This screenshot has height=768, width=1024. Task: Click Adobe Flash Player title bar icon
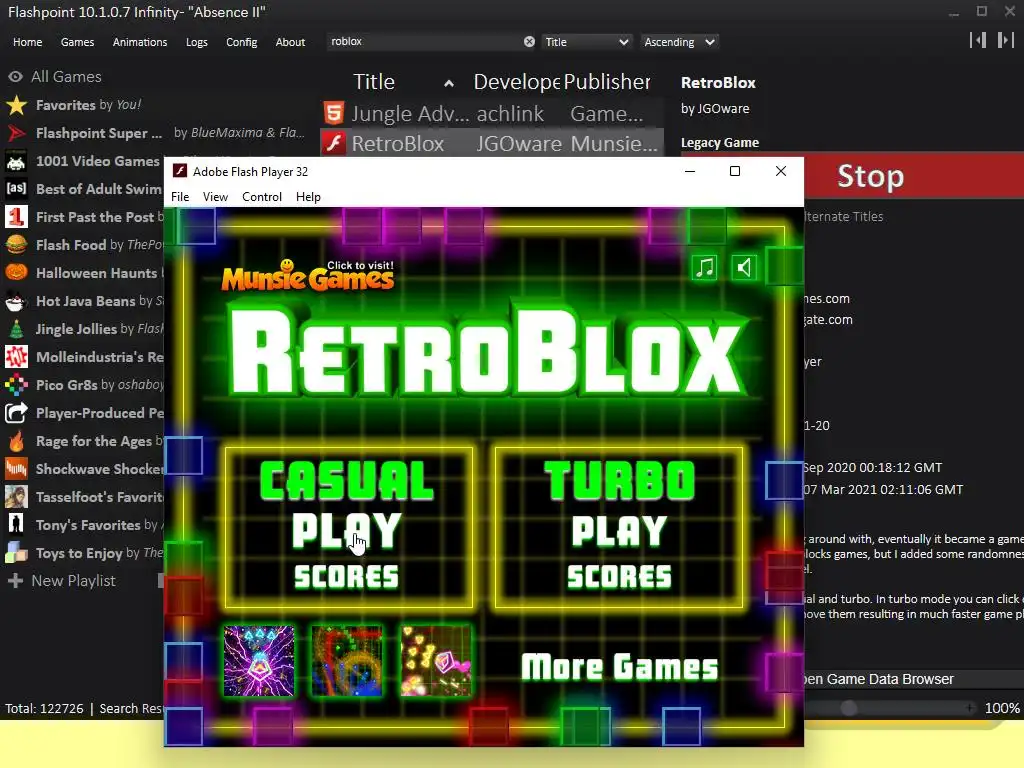(x=179, y=171)
